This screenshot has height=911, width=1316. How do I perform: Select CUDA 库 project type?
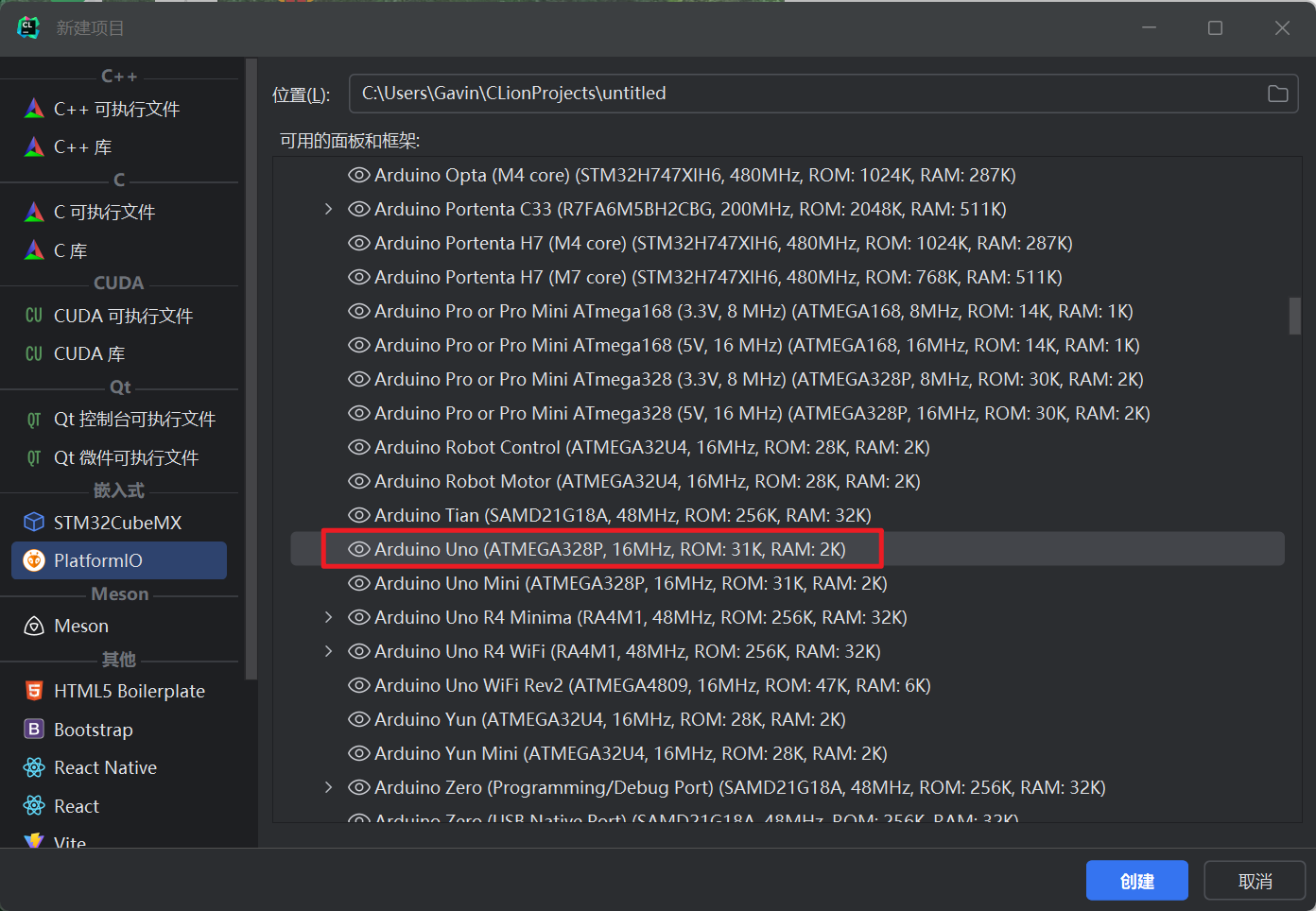(119, 353)
